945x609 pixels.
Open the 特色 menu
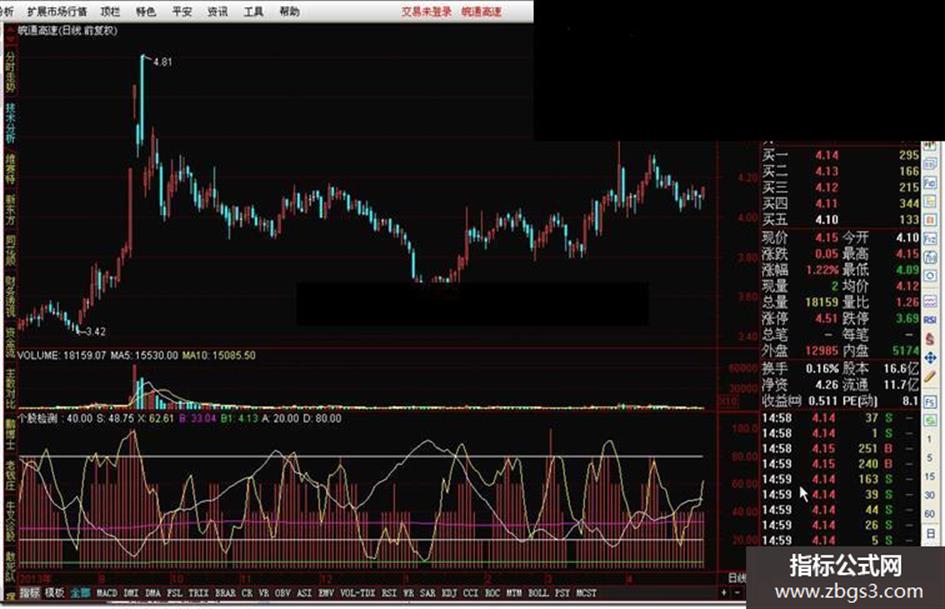(x=146, y=11)
